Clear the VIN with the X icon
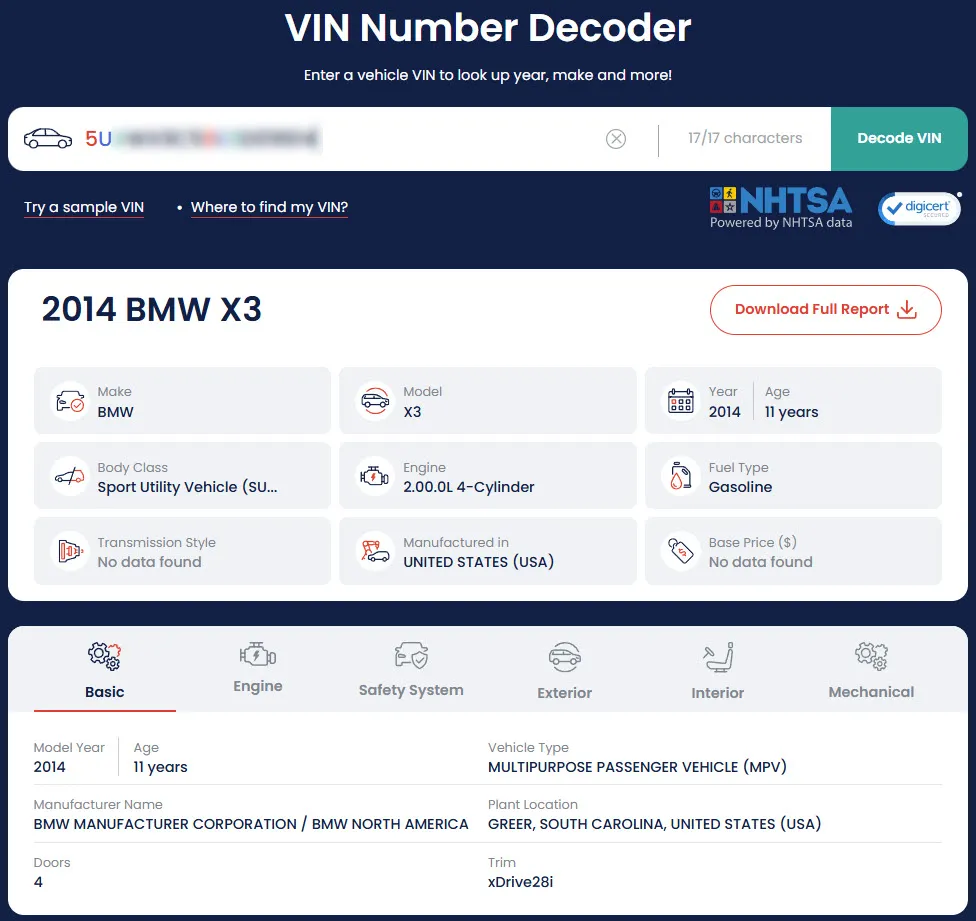 point(616,139)
